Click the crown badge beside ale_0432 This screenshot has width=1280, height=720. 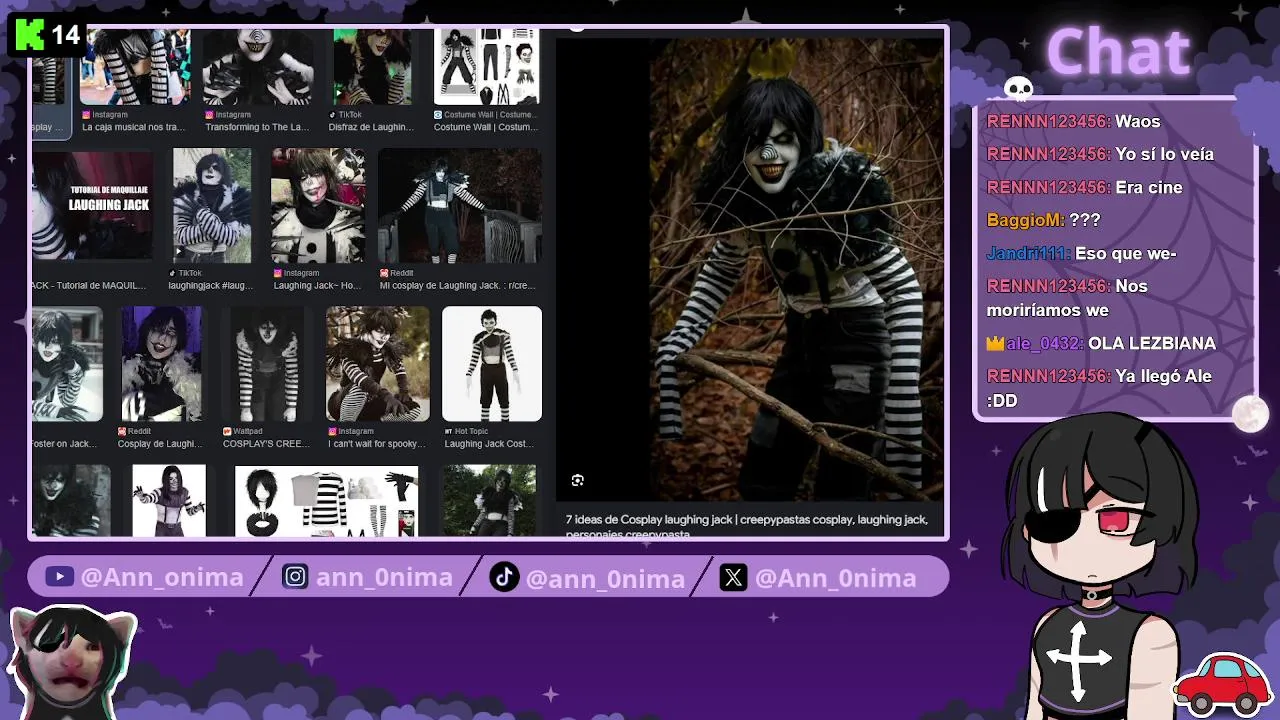click(995, 343)
